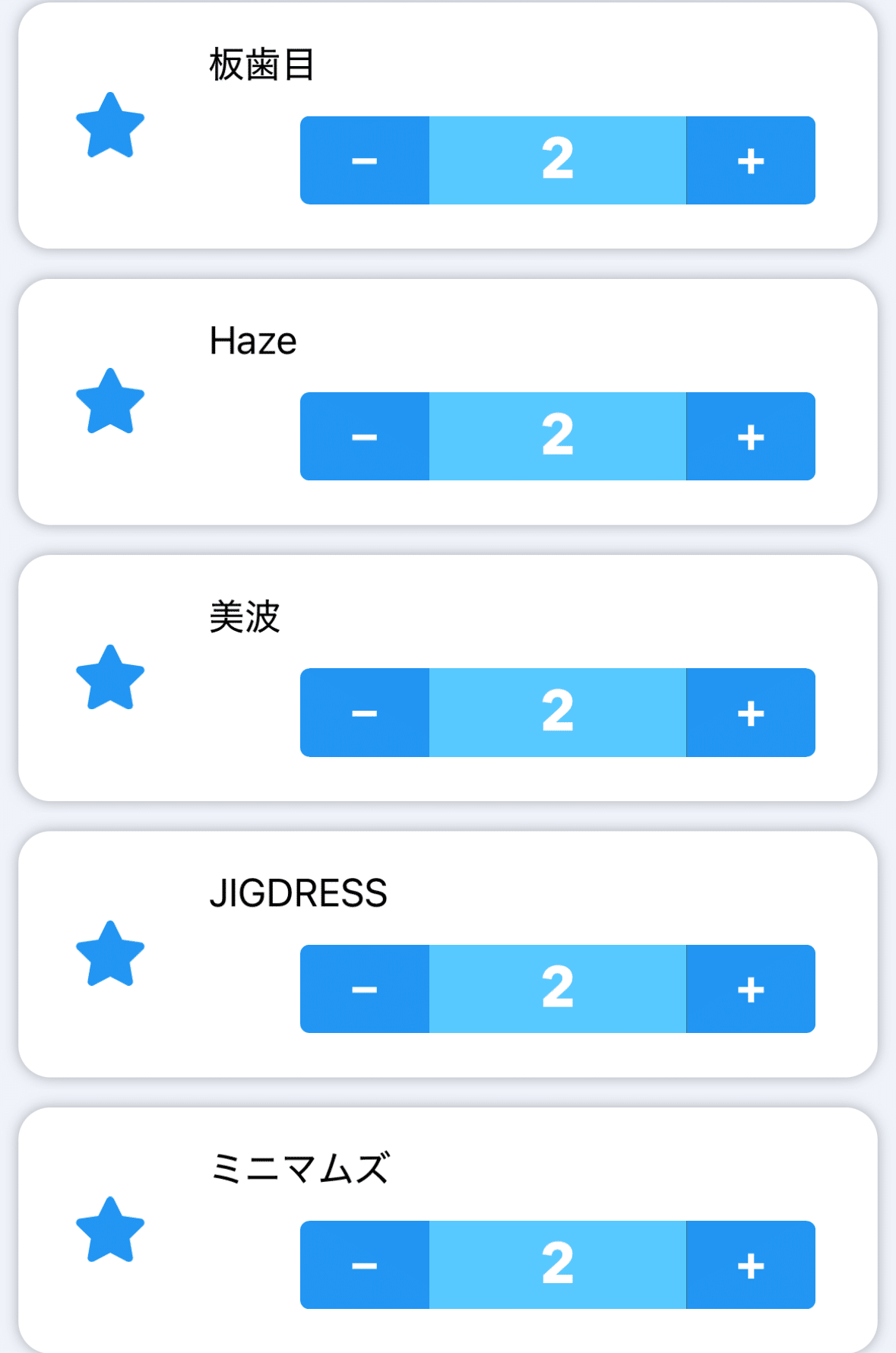The height and width of the screenshot is (1353, 896).
Task: Tap minus on the JIGDRESS counter
Action: click(365, 989)
